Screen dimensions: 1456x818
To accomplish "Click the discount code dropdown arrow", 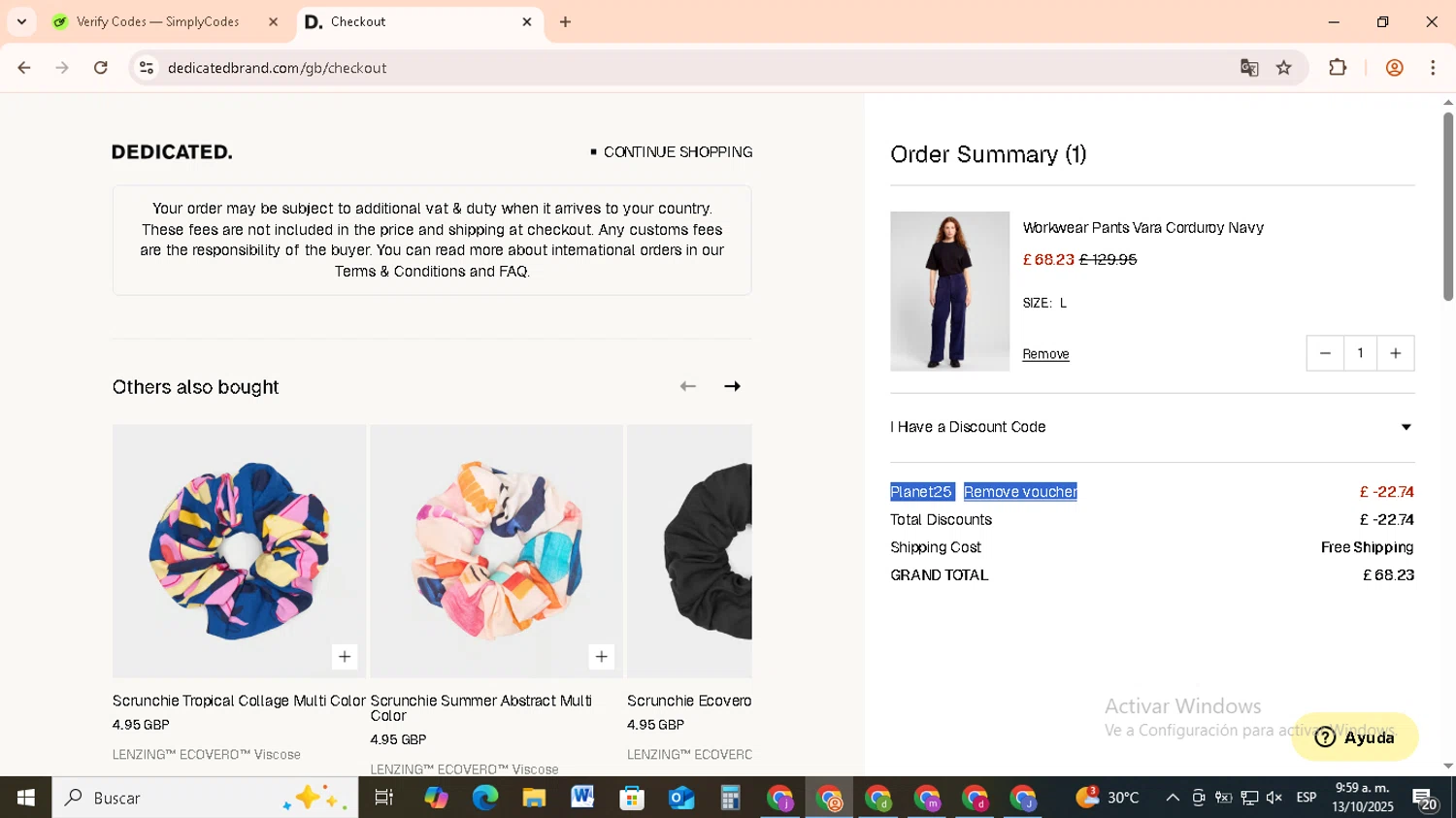I will coord(1406,427).
